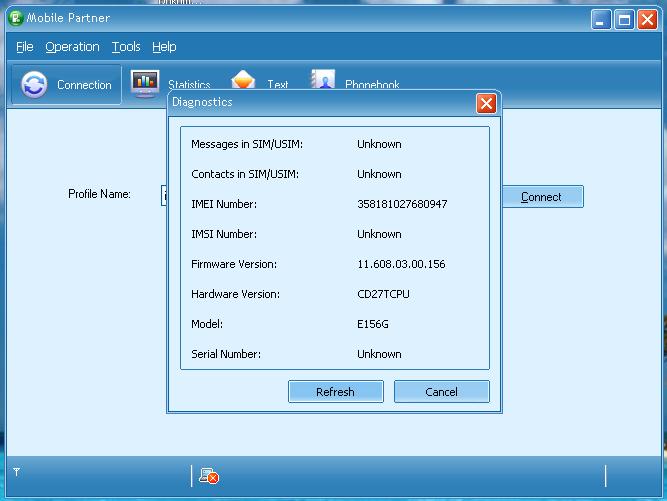Maximize the Mobile Partner window
Screen dimensions: 667x501
(x=624, y=18)
